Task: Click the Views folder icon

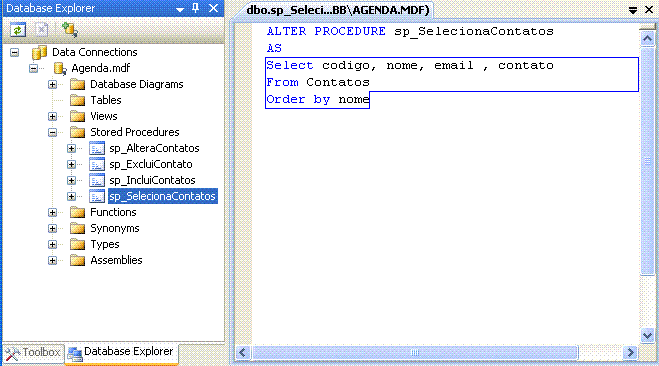Action: point(77,116)
